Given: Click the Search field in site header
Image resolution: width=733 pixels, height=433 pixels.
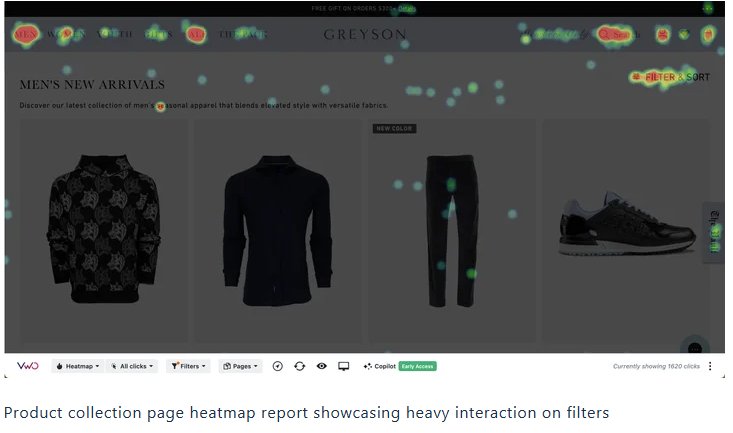Looking at the screenshot, I should pyautogui.click(x=617, y=34).
